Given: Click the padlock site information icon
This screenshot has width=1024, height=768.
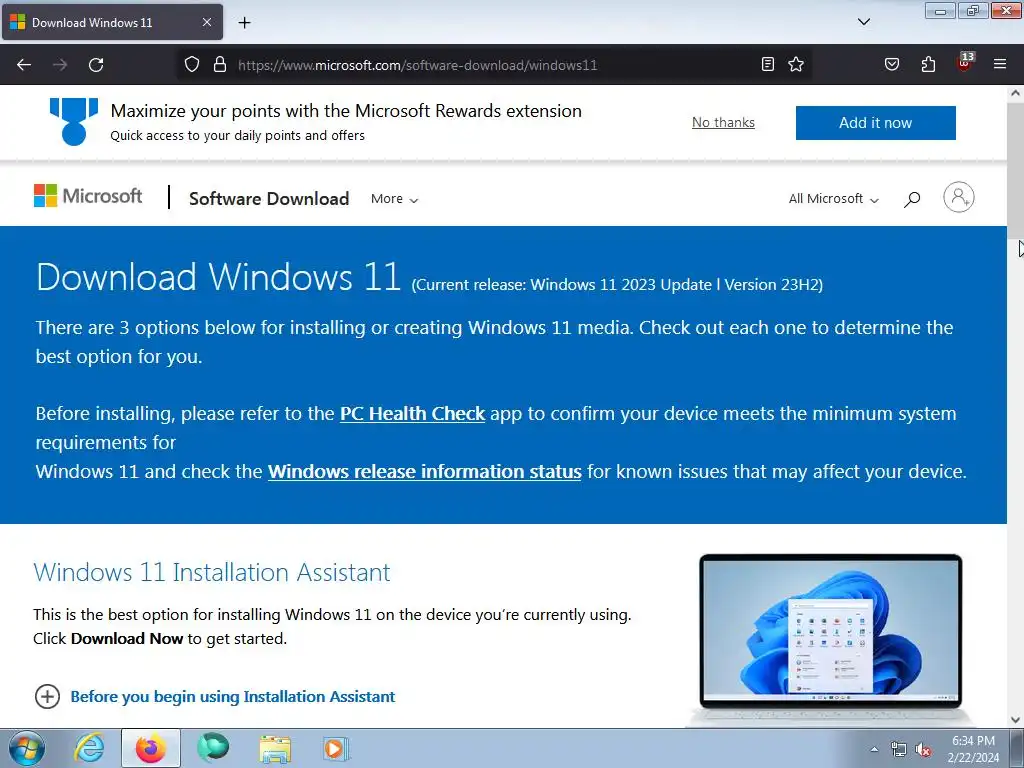Looking at the screenshot, I should coord(220,64).
